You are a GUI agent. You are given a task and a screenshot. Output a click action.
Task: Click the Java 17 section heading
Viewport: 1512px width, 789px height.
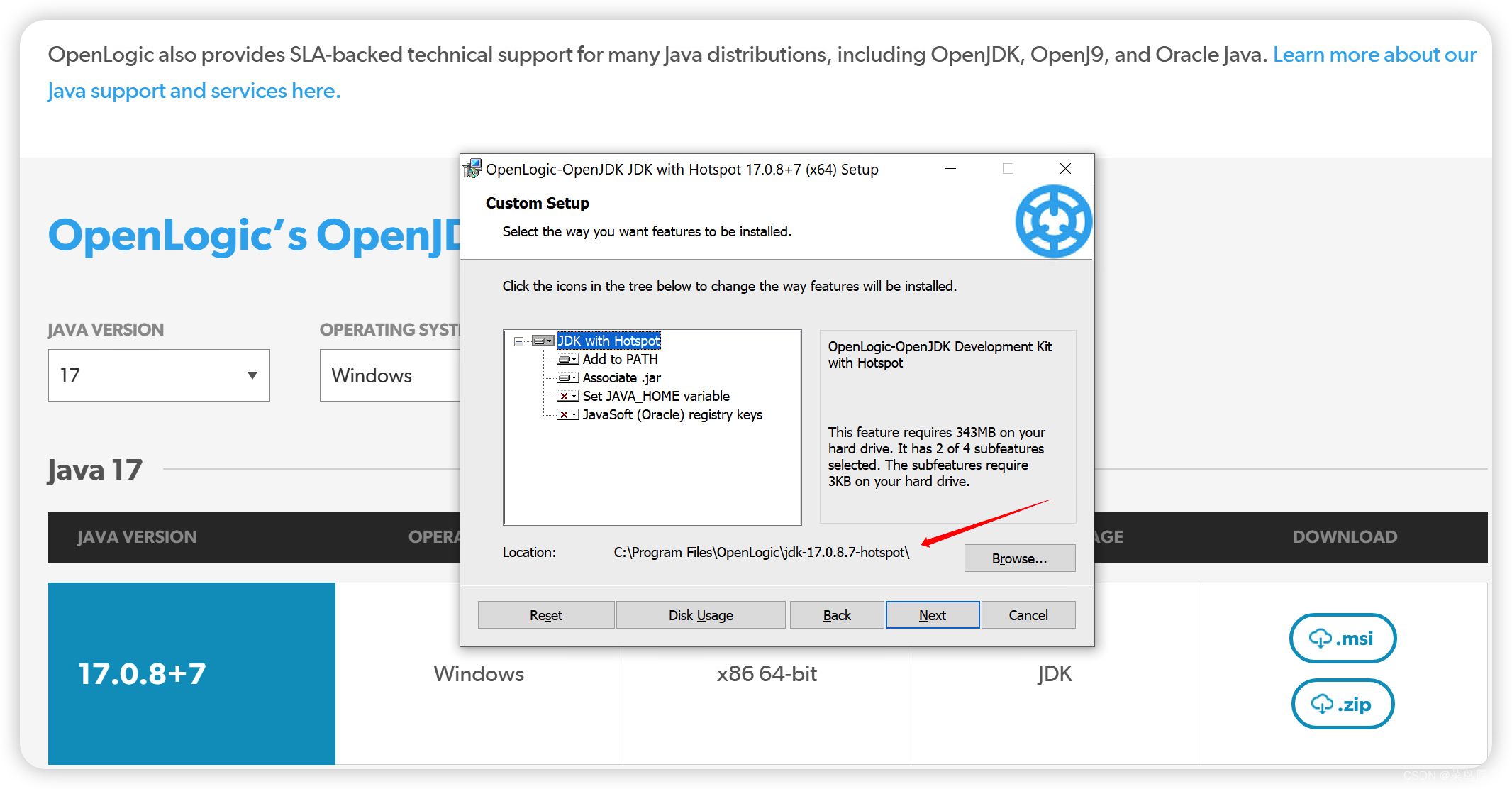[95, 470]
